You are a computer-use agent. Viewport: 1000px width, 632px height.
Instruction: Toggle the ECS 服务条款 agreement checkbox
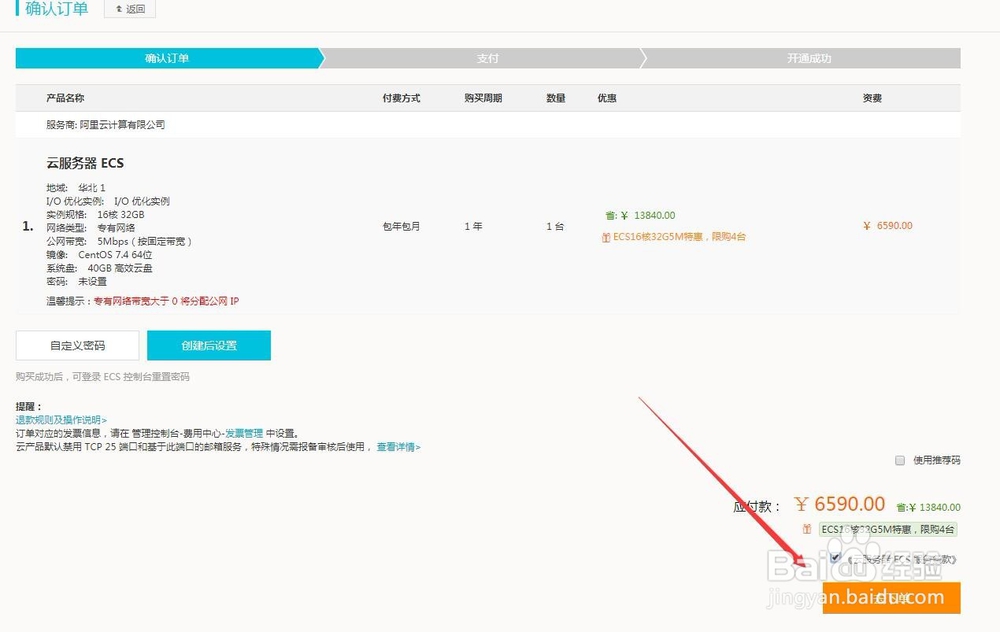click(835, 558)
